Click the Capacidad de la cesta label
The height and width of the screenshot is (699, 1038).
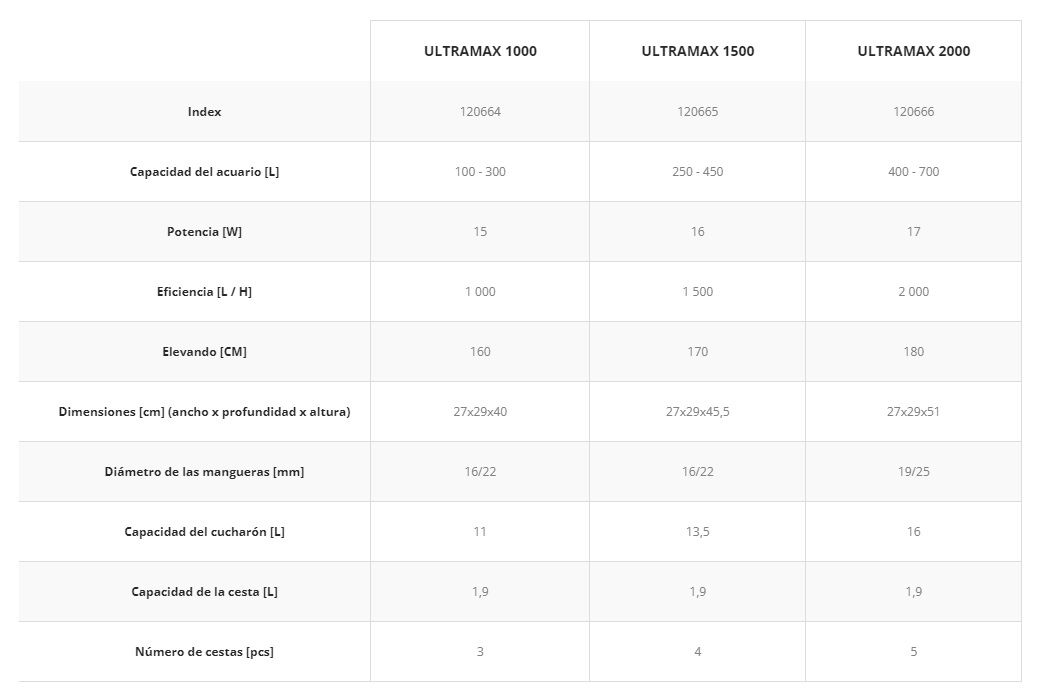204,592
